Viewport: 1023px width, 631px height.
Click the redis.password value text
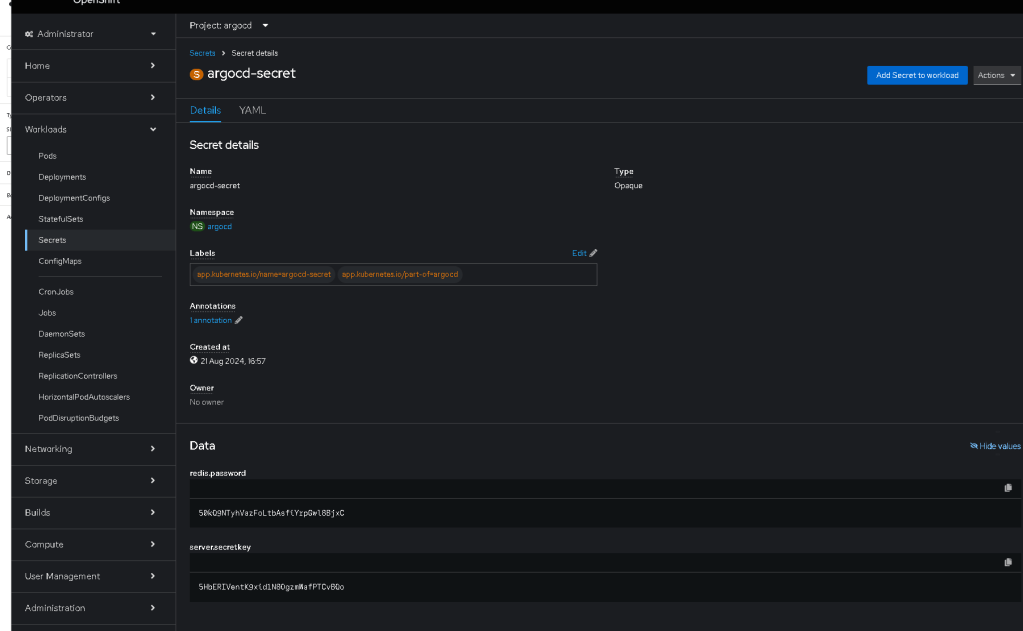(x=271, y=513)
